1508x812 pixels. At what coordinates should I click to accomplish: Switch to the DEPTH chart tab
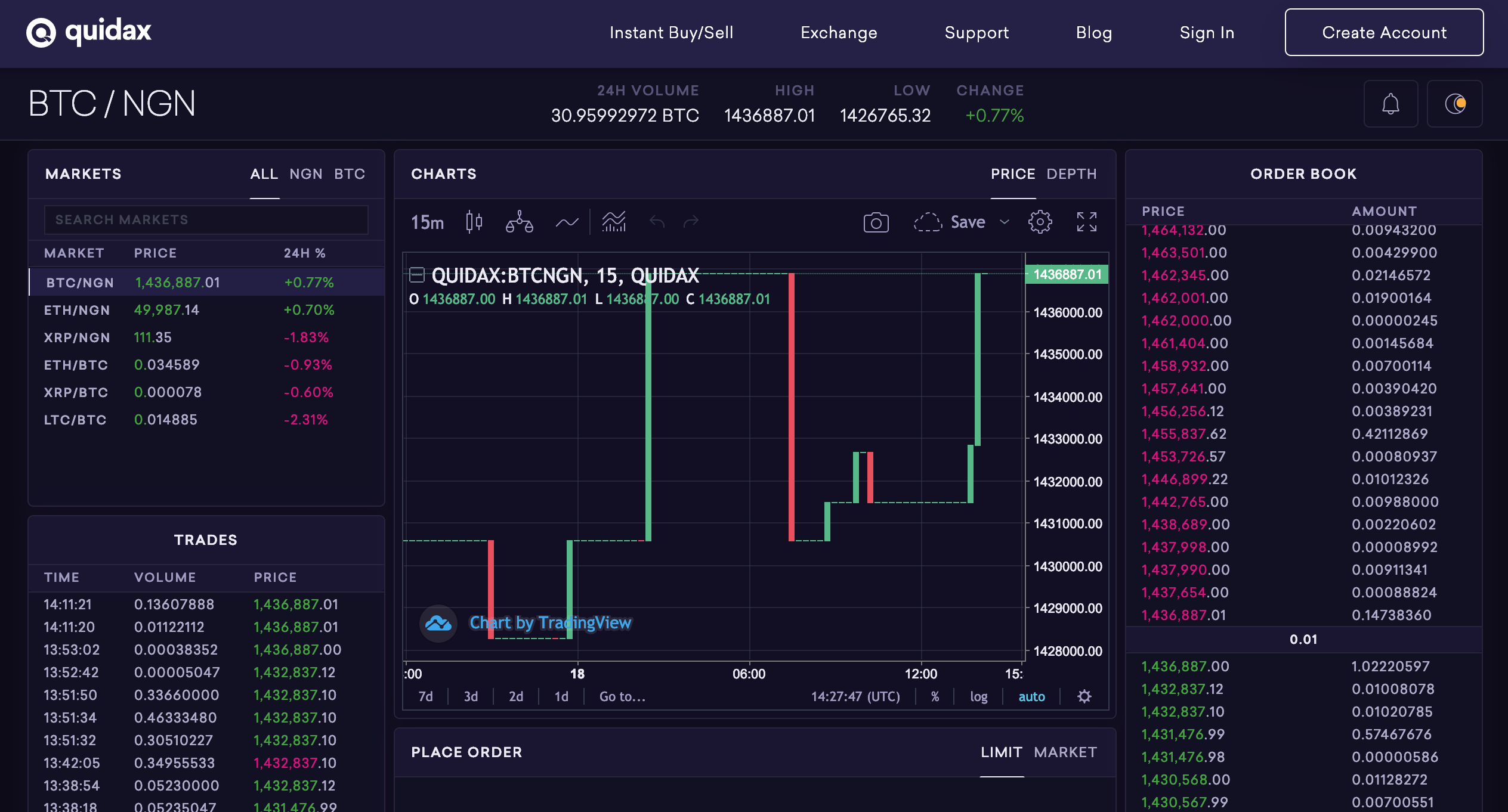pyautogui.click(x=1071, y=174)
